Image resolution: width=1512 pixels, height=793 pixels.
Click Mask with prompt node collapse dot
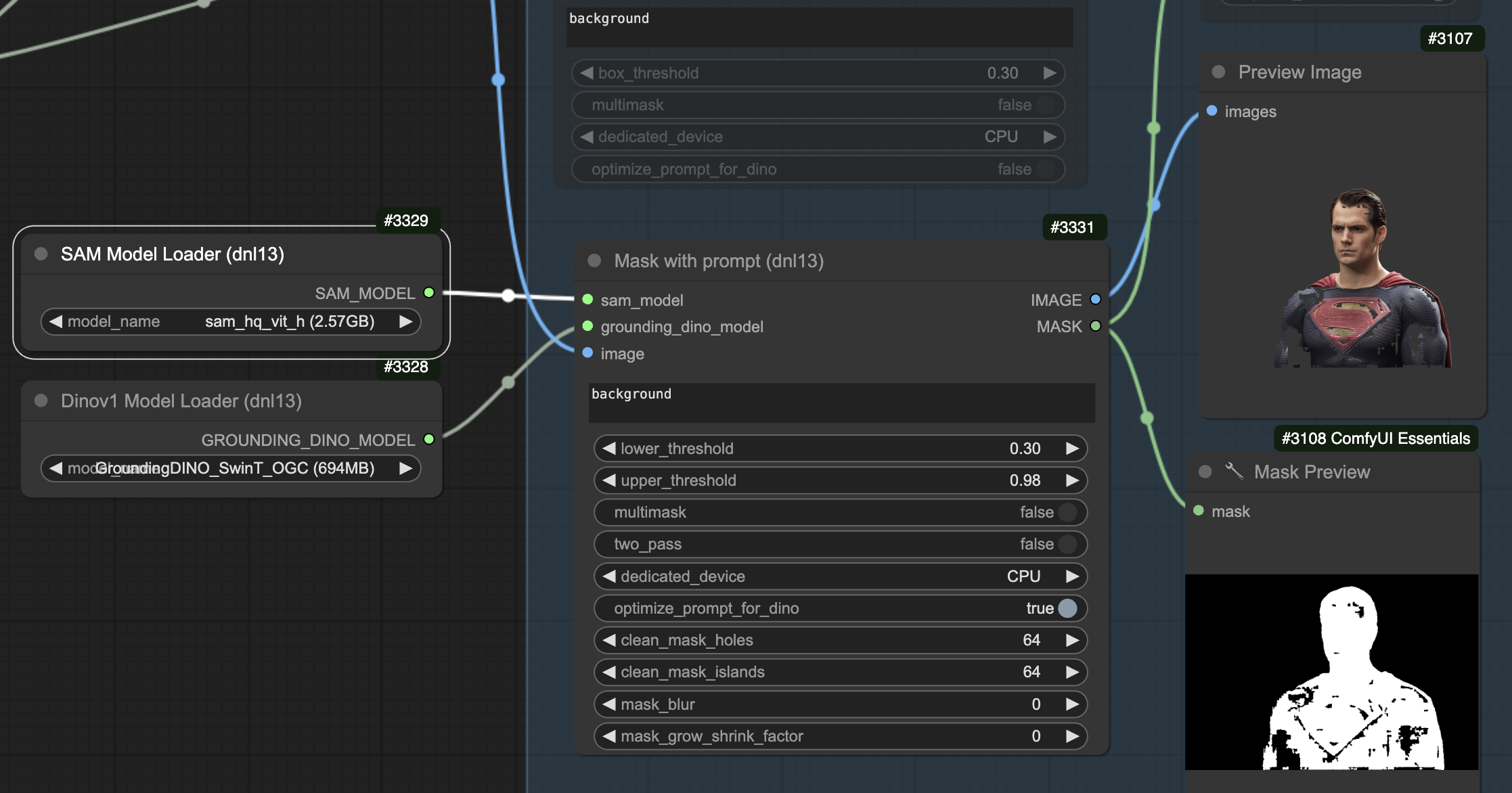[x=594, y=260]
